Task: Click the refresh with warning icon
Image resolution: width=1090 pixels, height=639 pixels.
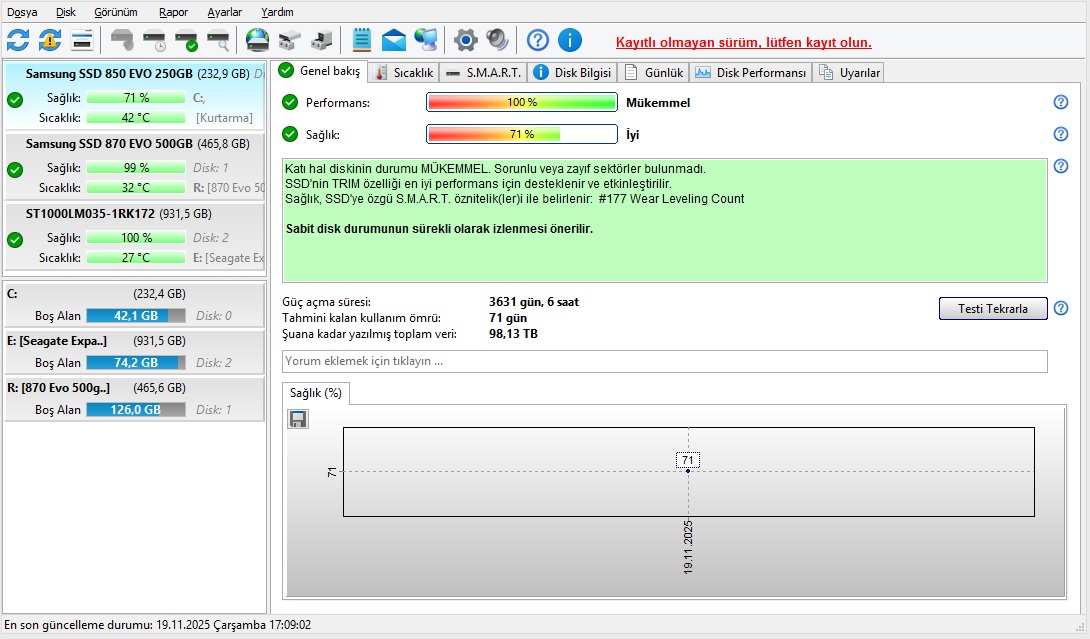Action: click(x=50, y=40)
